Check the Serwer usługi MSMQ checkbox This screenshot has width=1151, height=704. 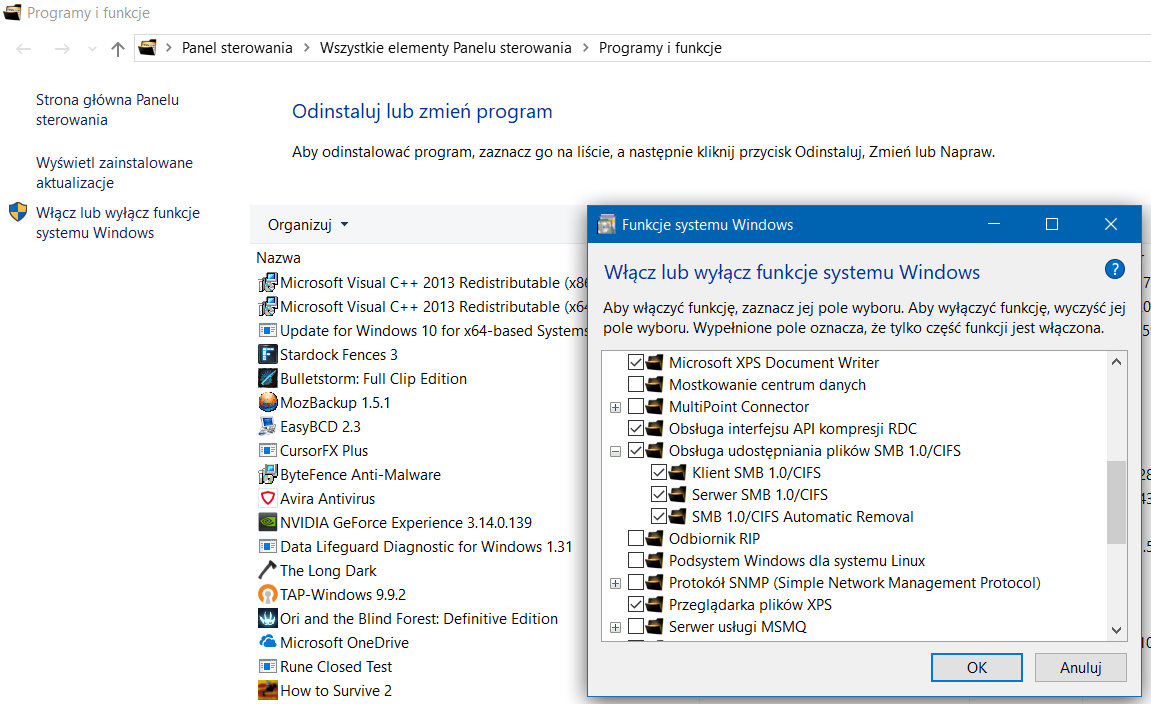(x=636, y=627)
